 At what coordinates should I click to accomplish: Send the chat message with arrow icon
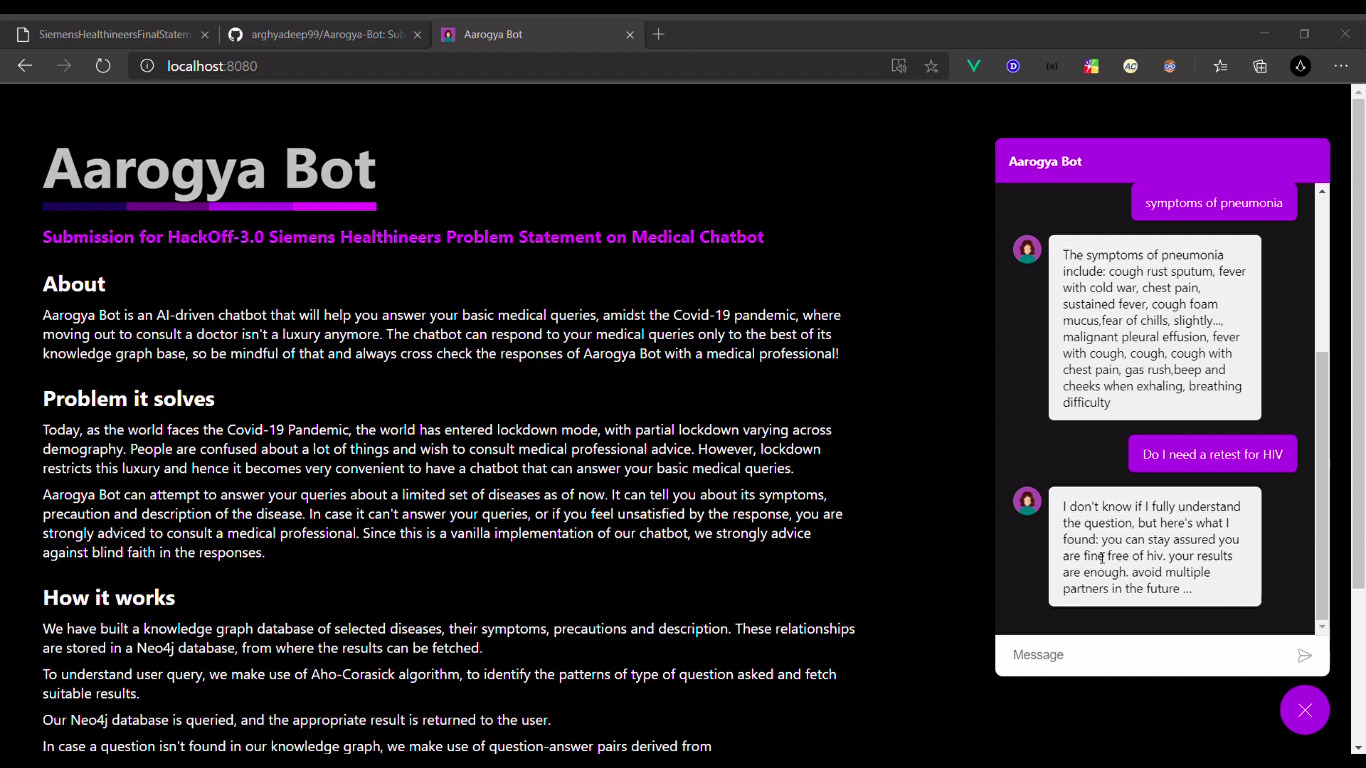[1304, 655]
